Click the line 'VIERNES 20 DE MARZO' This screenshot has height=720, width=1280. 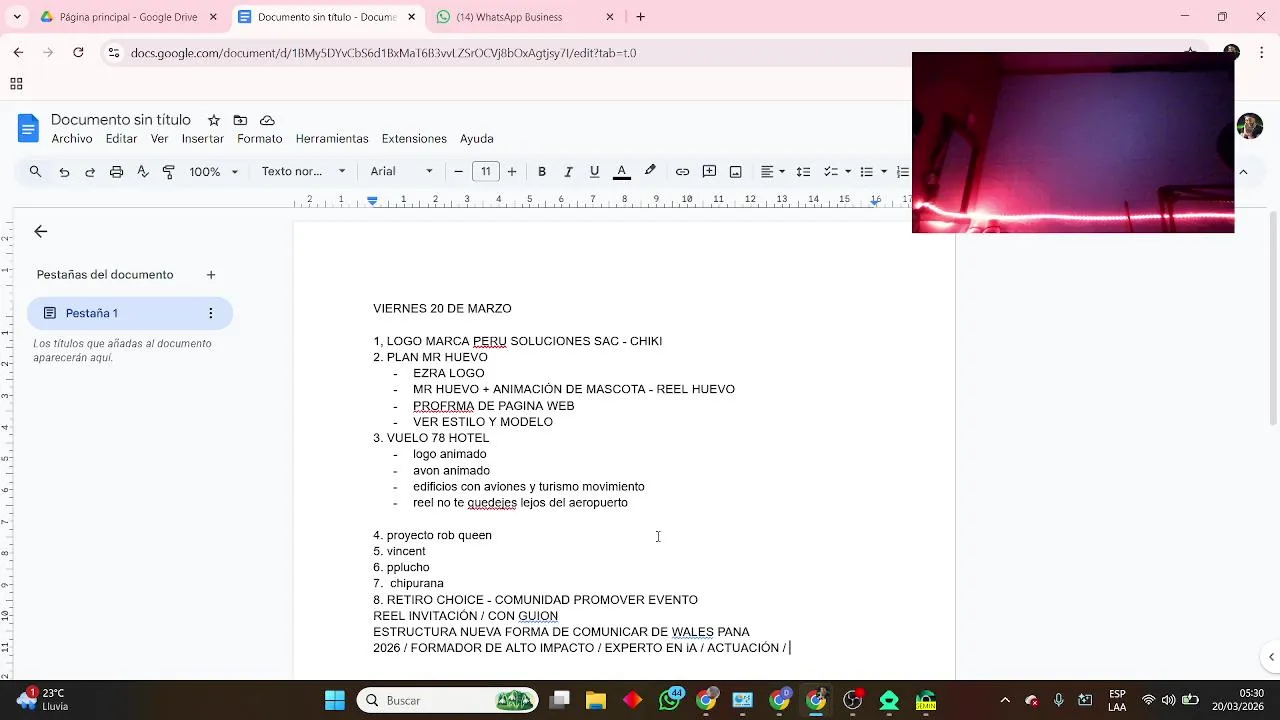pos(442,309)
